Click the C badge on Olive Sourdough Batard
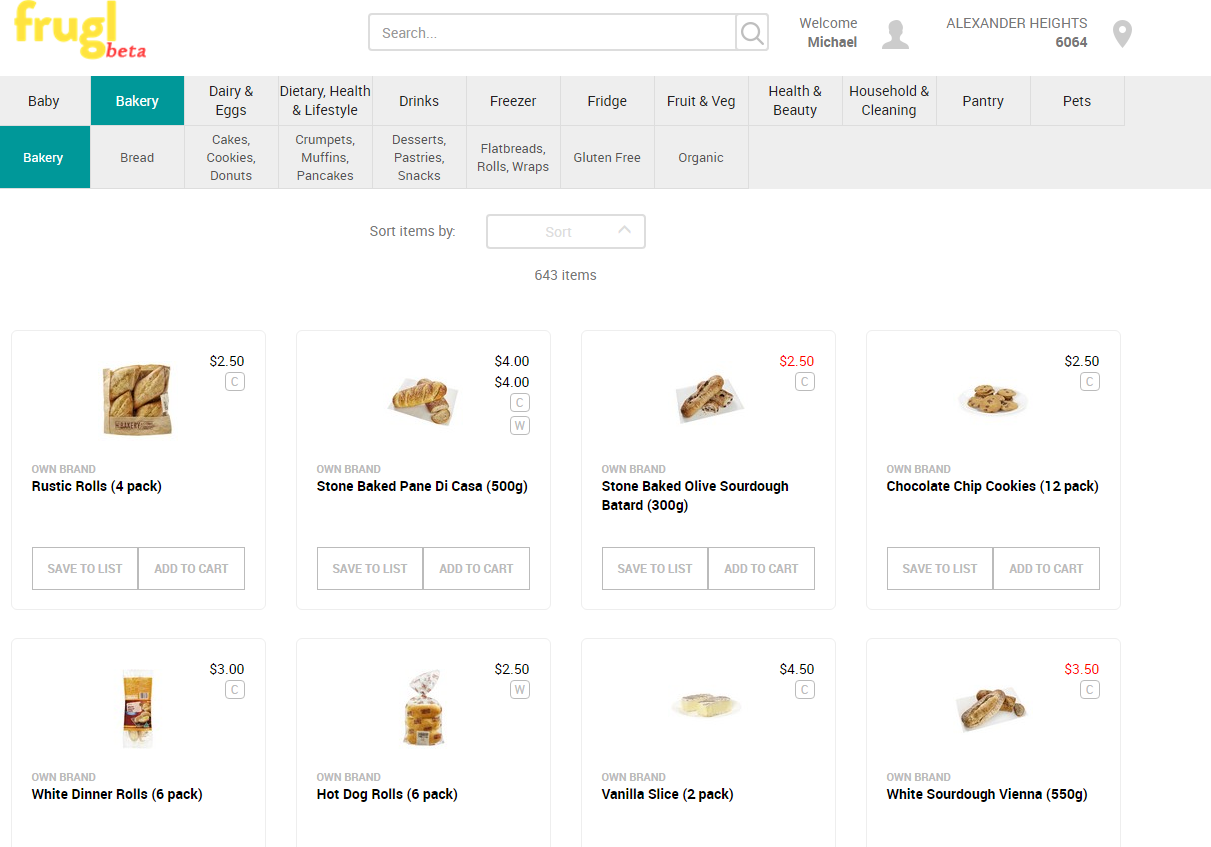This screenshot has width=1211, height=847. 805,382
